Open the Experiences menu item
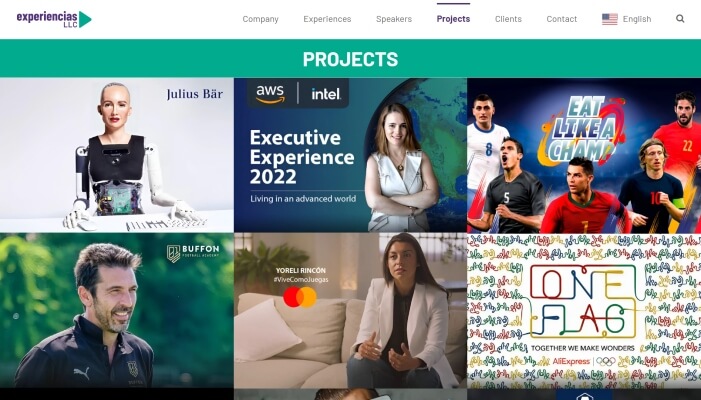Image resolution: width=701 pixels, height=400 pixels. coord(327,19)
